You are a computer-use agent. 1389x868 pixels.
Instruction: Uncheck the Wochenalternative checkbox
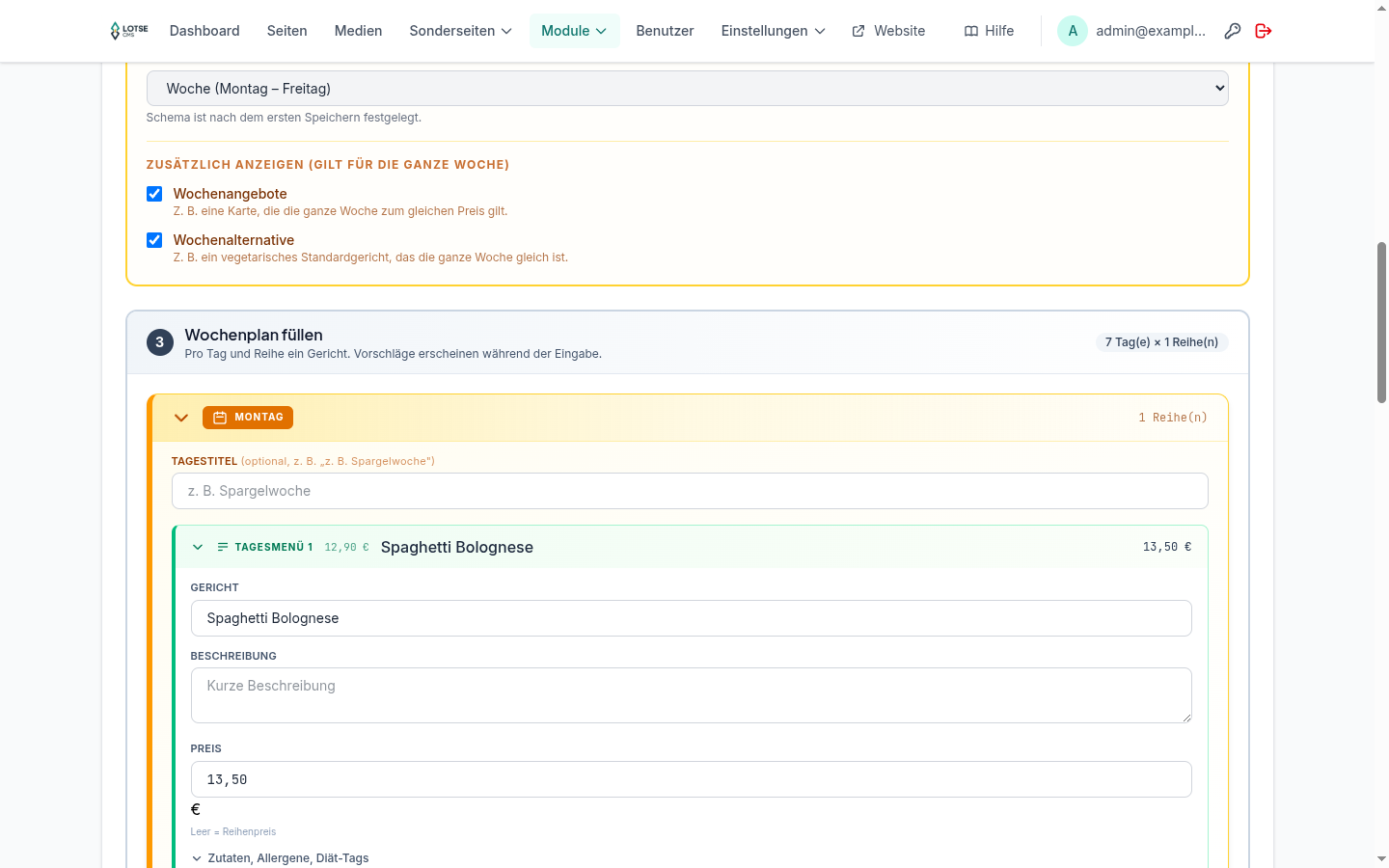click(x=154, y=240)
